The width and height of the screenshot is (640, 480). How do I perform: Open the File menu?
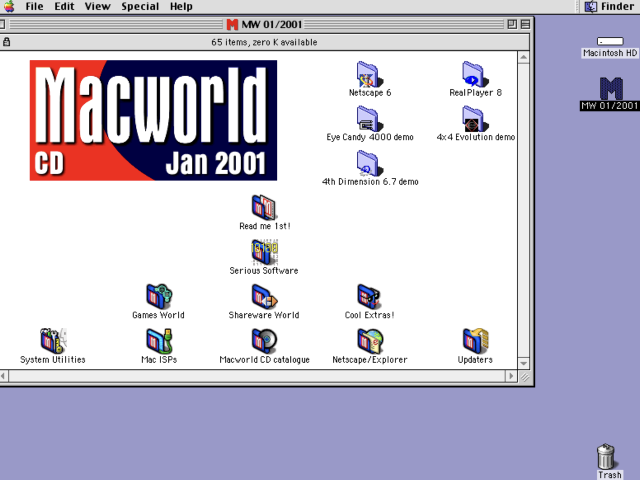coord(34,7)
